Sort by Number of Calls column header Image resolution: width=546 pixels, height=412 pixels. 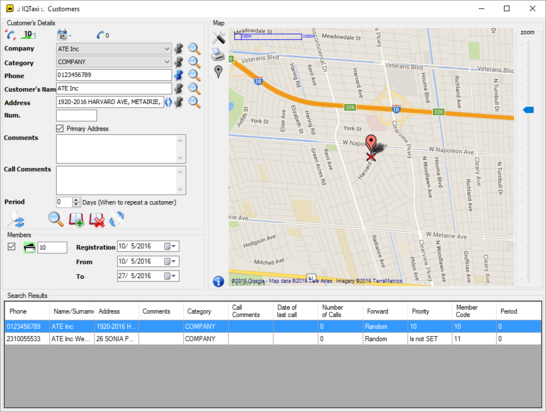(340, 311)
